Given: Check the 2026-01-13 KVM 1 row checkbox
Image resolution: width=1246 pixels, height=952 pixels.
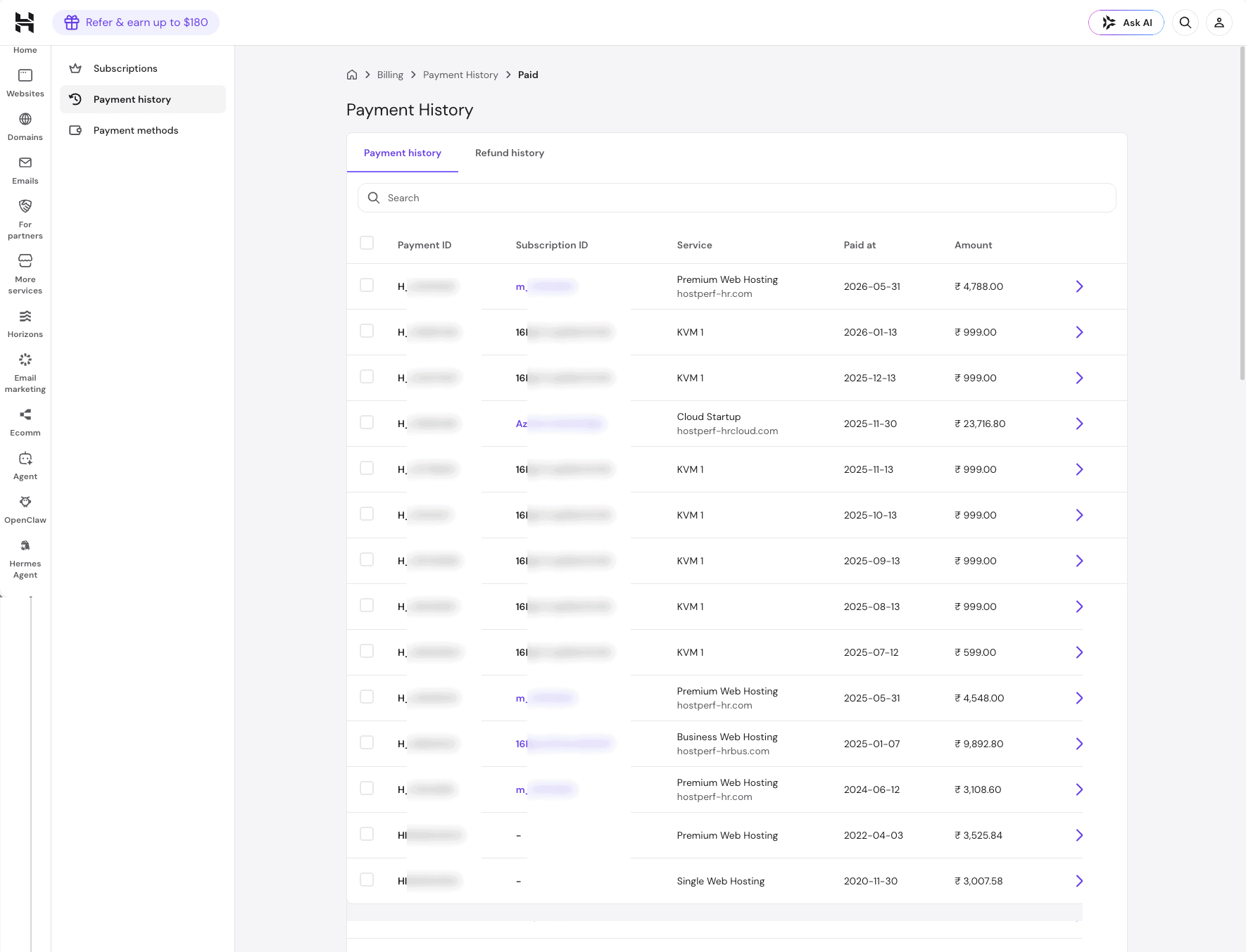Looking at the screenshot, I should (367, 331).
